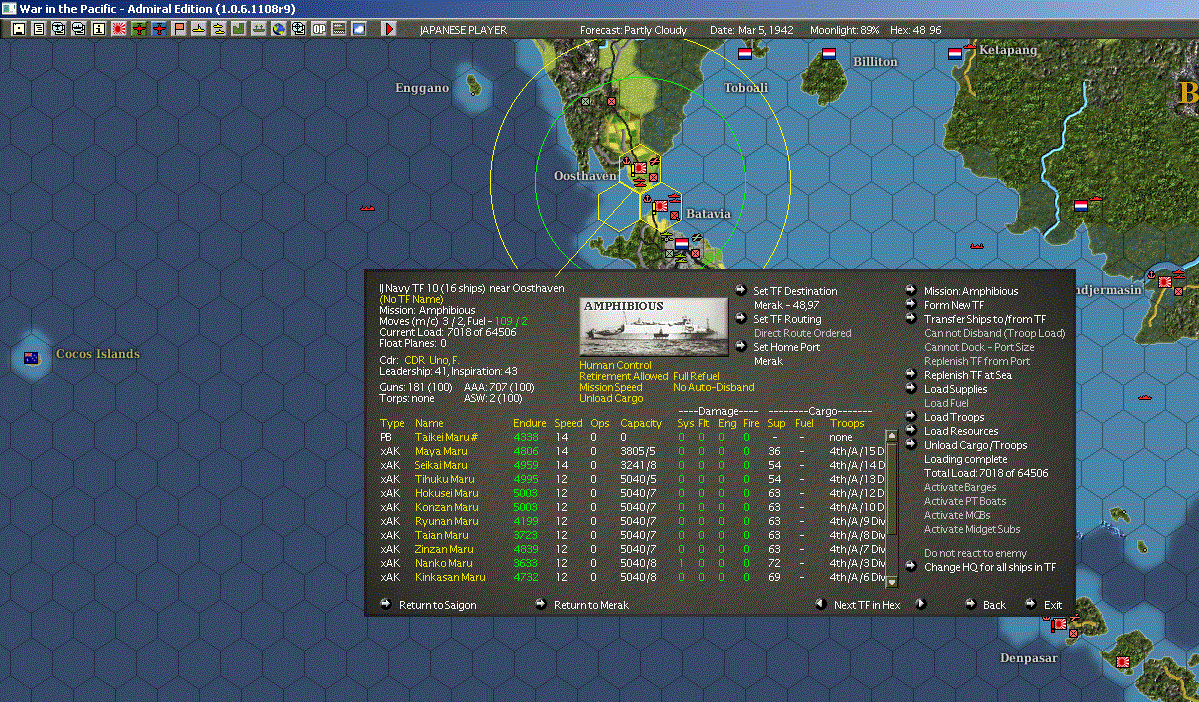Click the Dutch flag base near Ketapang
The image size is (1199, 702).
click(954, 54)
